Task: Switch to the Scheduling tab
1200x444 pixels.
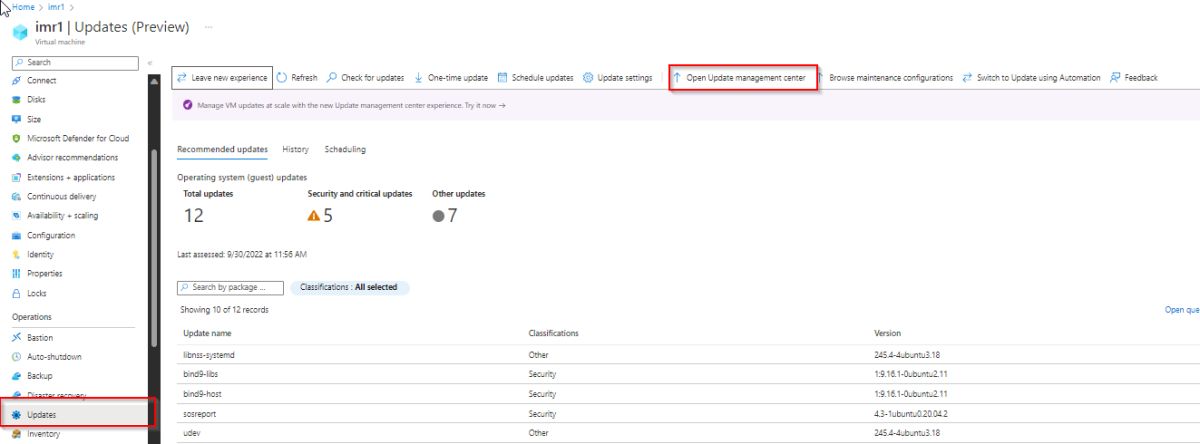Action: [x=345, y=149]
